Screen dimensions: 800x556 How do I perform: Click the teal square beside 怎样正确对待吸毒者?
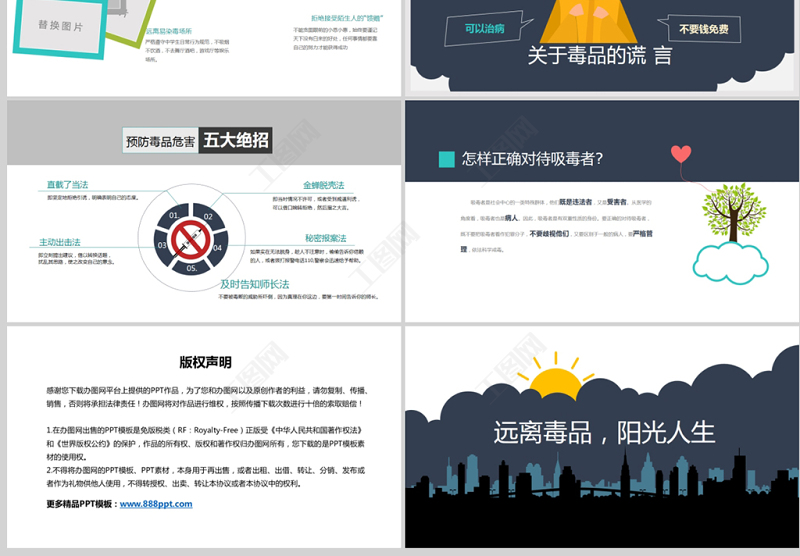coord(447,158)
